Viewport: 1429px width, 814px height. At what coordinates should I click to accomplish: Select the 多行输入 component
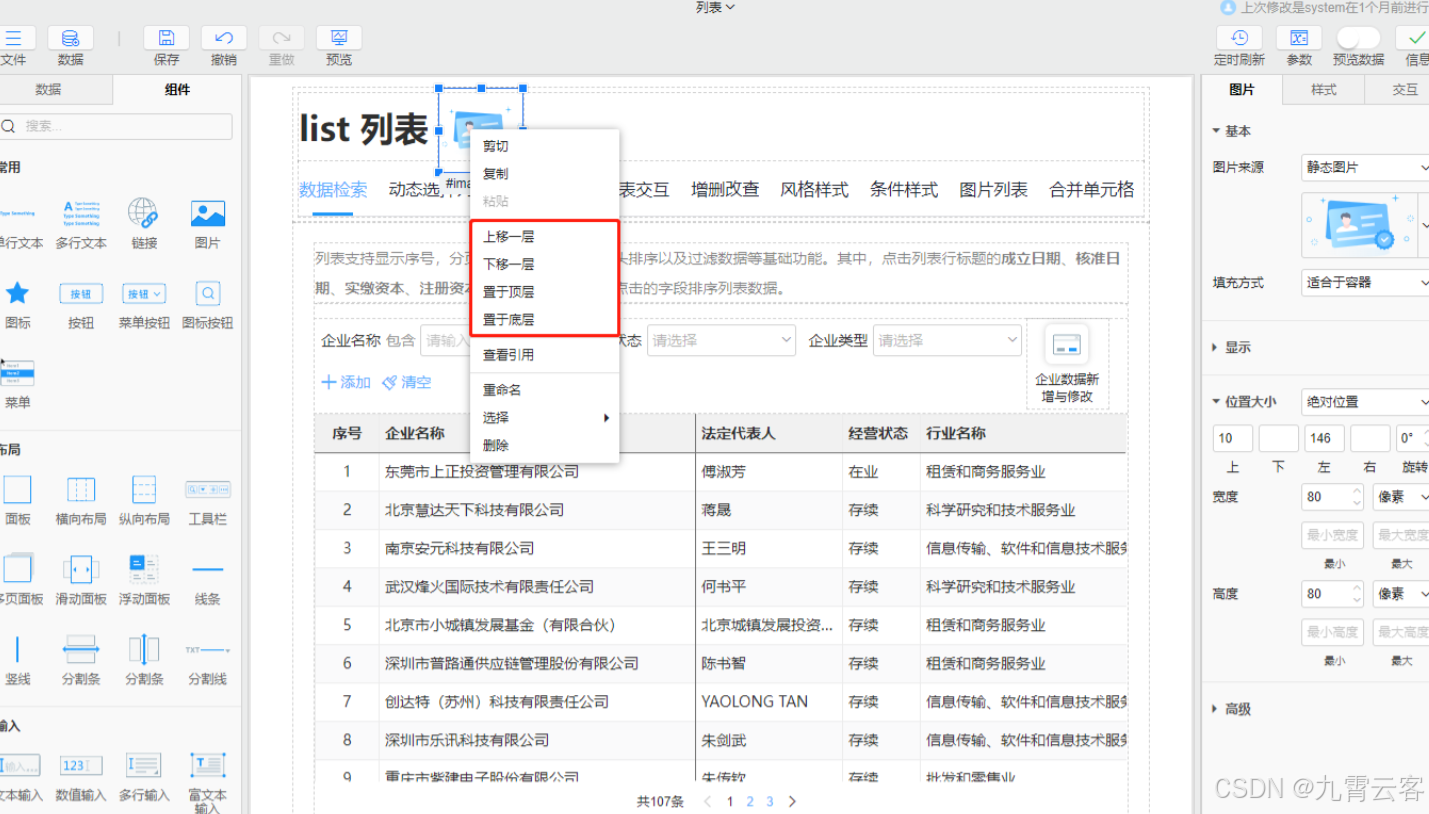144,776
